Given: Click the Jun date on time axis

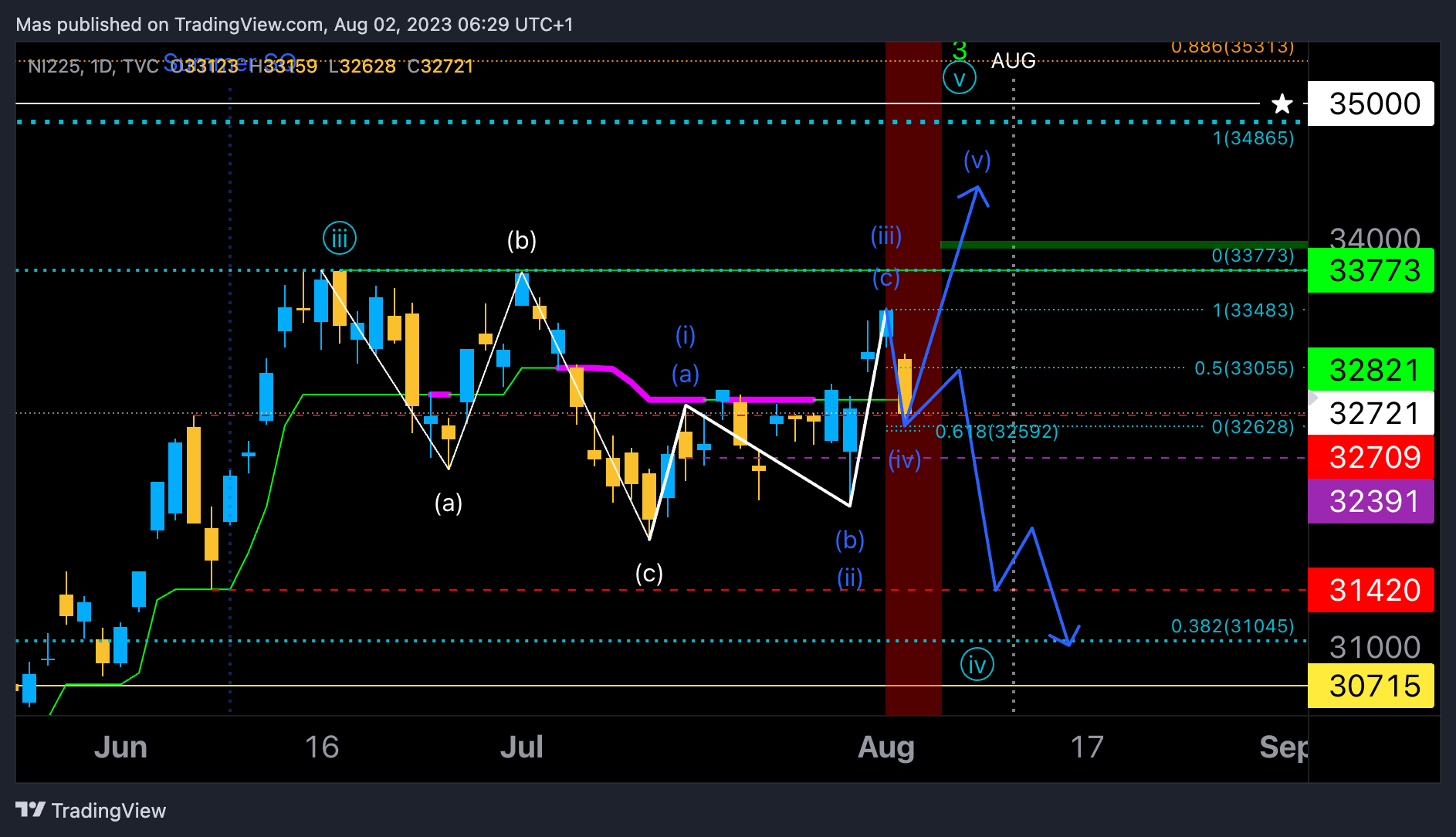Looking at the screenshot, I should pyautogui.click(x=120, y=747).
